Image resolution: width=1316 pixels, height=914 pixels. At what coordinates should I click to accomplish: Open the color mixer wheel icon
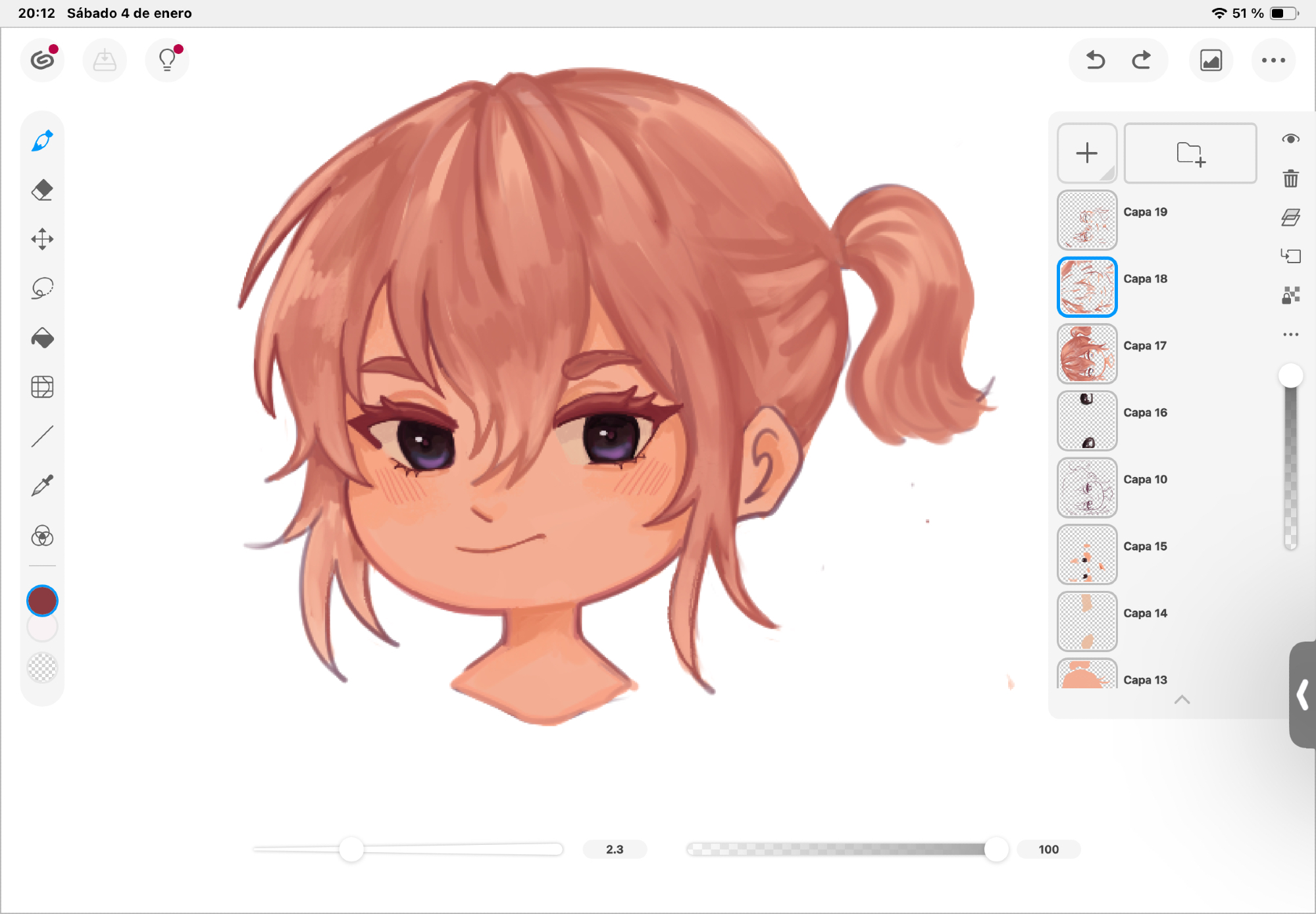[42, 536]
